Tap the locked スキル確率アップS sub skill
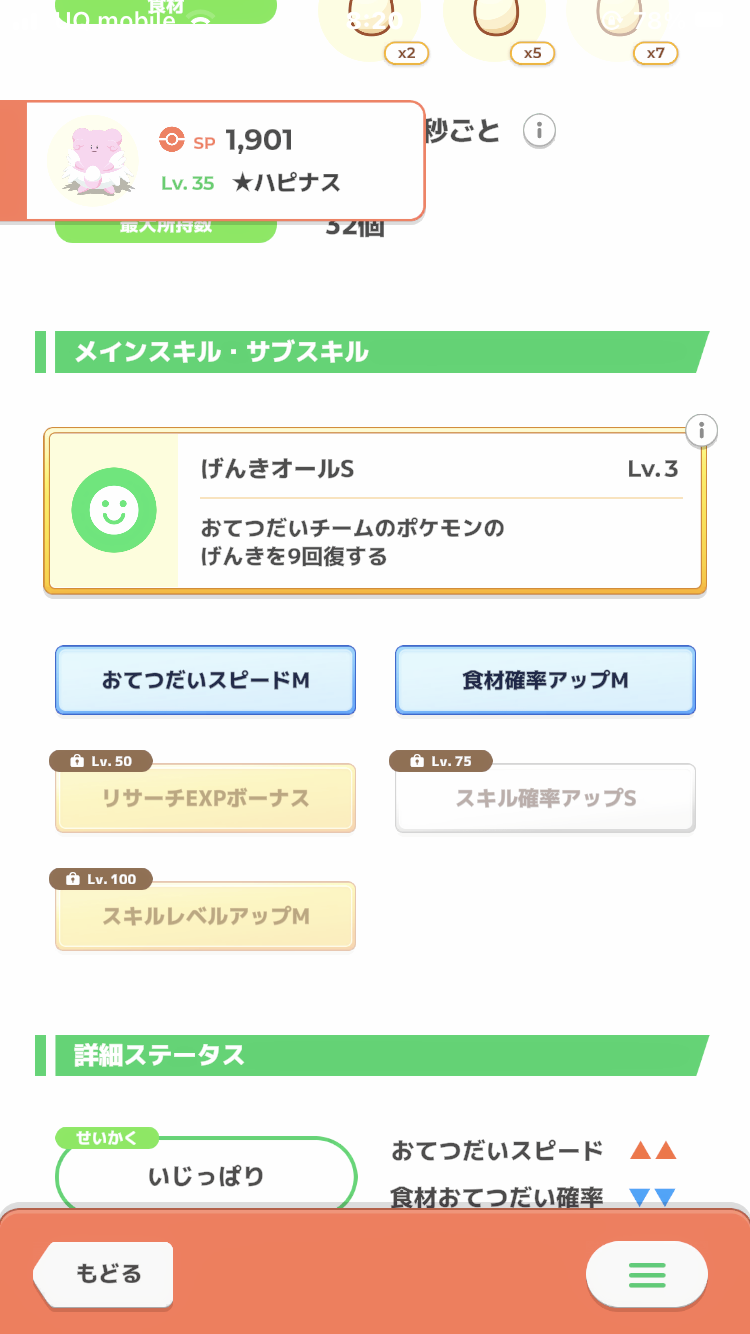Screen dimensions: 750x1334 click(545, 799)
